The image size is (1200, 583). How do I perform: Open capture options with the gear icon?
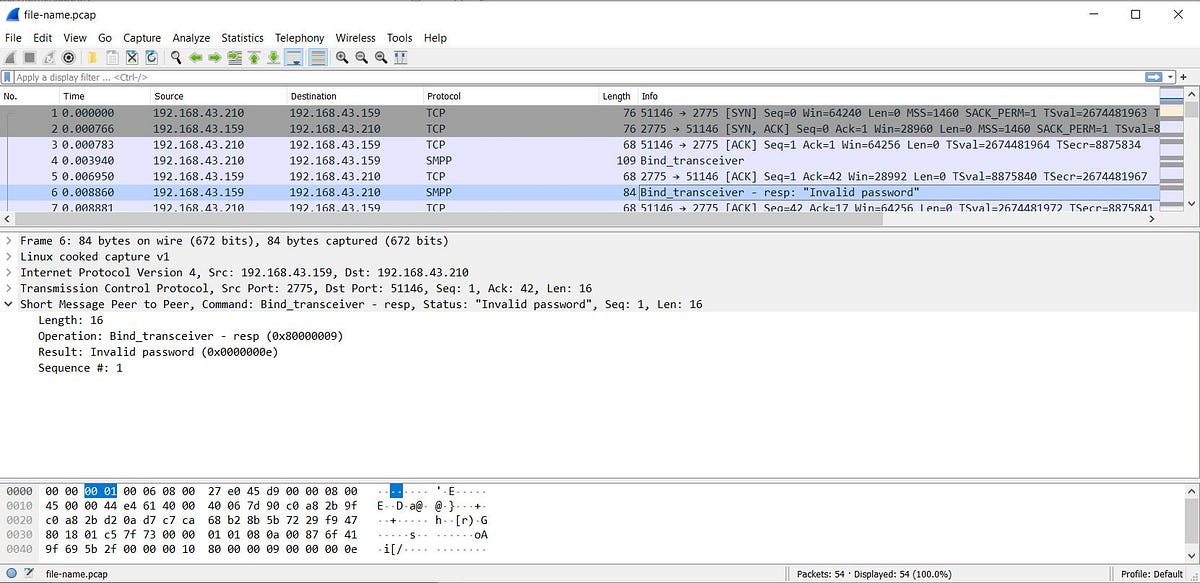point(67,57)
